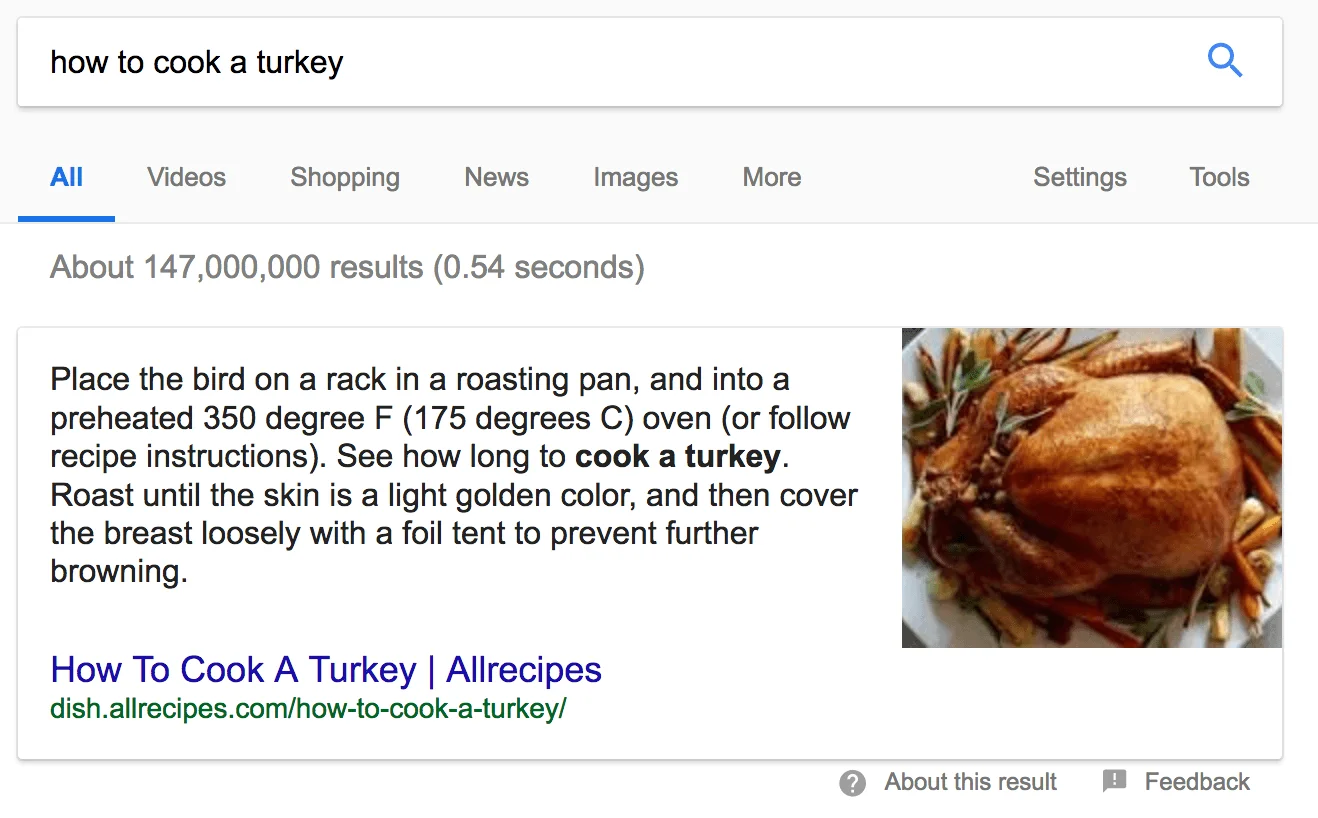Open the Tools menu

tap(1219, 177)
